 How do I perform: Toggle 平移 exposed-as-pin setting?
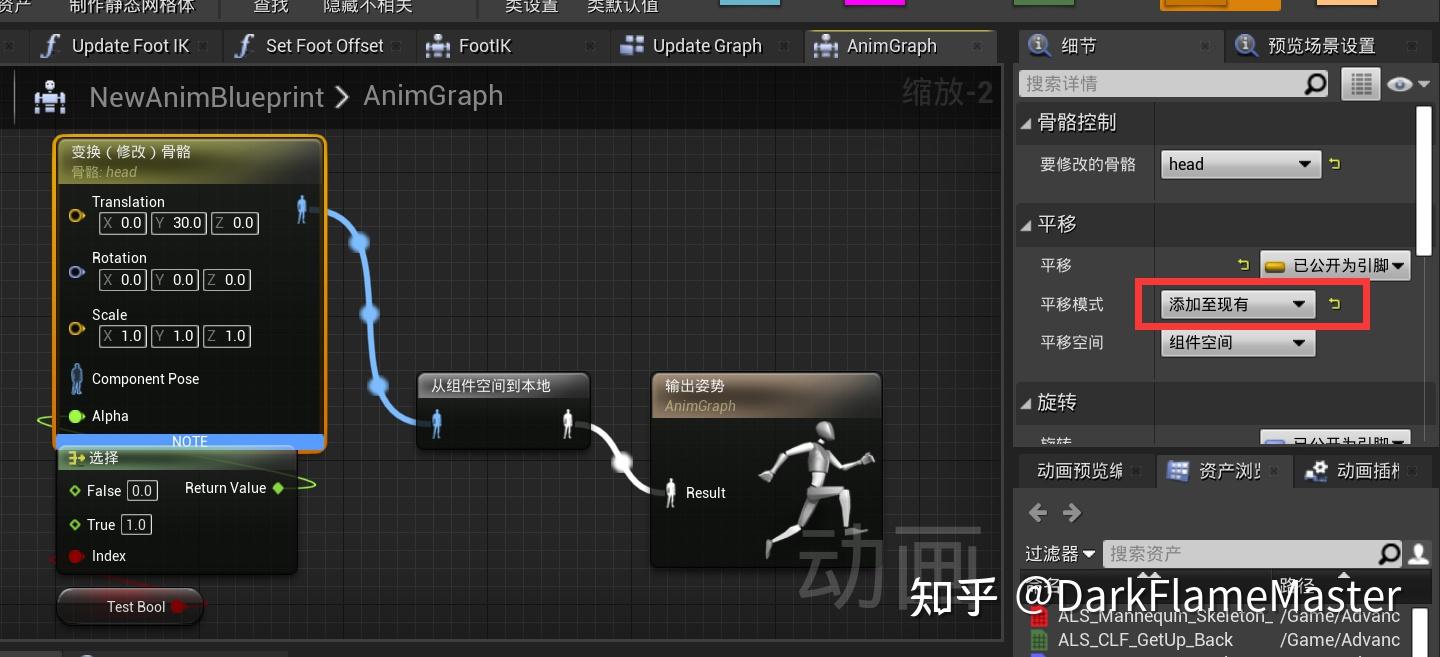coord(1334,265)
